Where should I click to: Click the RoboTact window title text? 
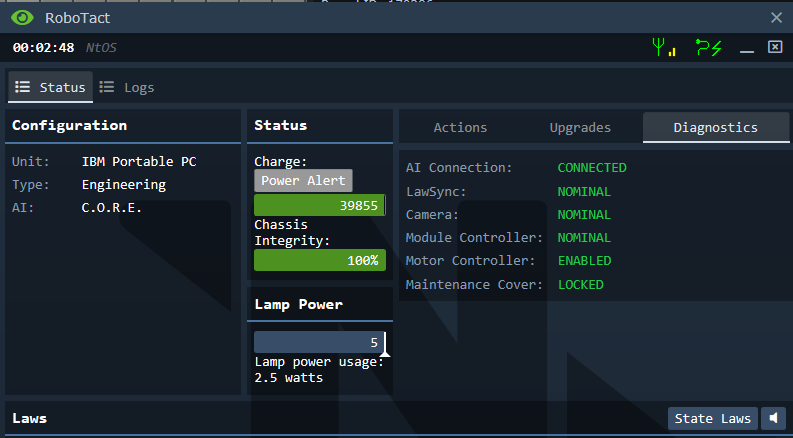pos(77,18)
